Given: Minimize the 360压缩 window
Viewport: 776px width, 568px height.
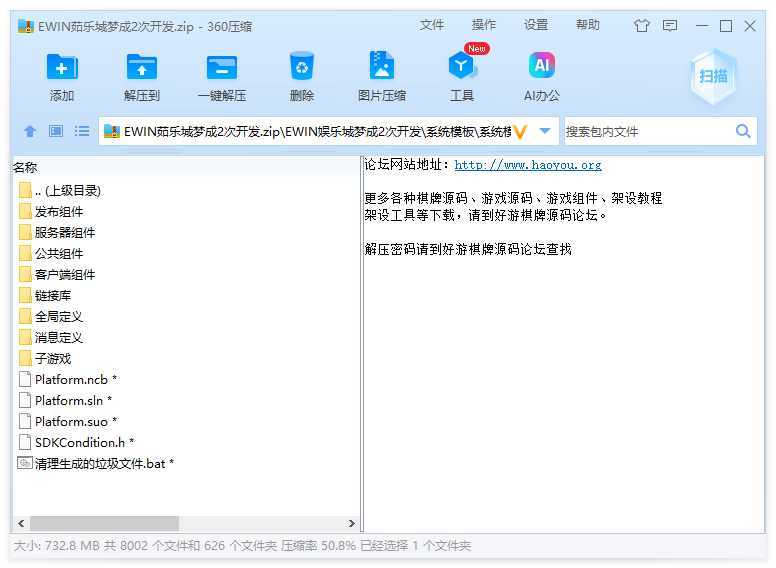Looking at the screenshot, I should tap(702, 26).
